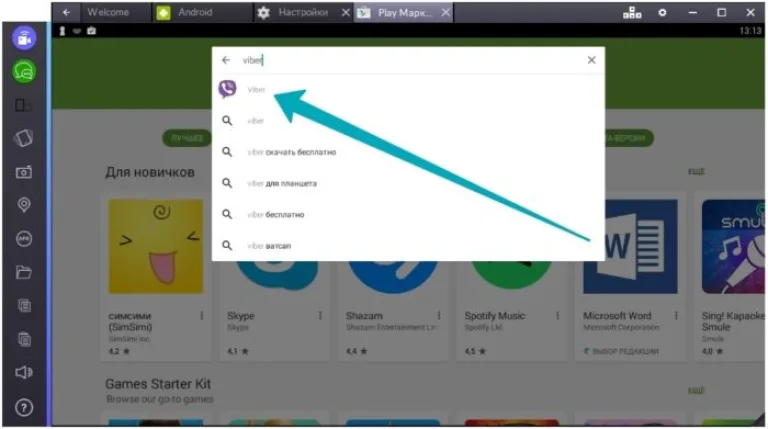Choose suggestion viber ватсап
Viewport: 768px width, 429px height.
[x=408, y=245]
